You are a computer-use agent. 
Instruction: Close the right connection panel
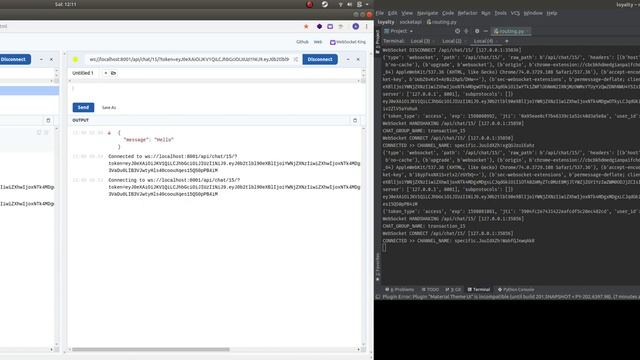tap(358, 60)
